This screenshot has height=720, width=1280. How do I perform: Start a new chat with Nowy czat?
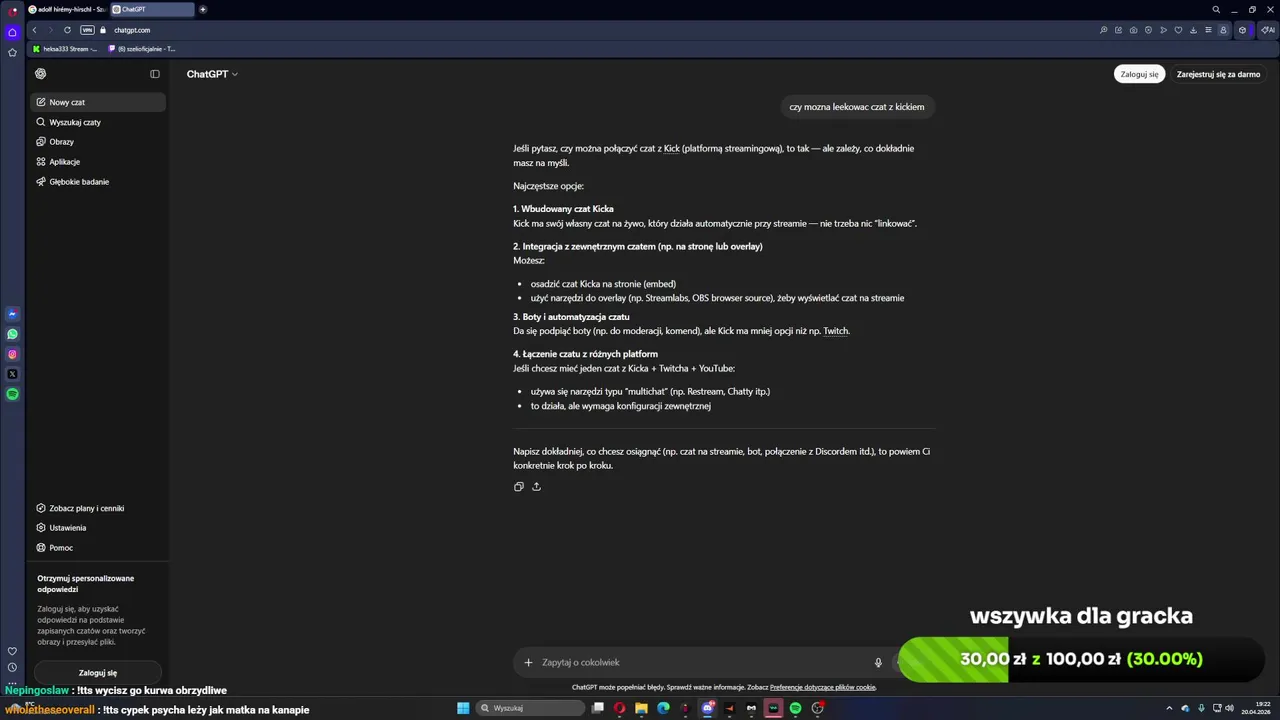tap(98, 102)
